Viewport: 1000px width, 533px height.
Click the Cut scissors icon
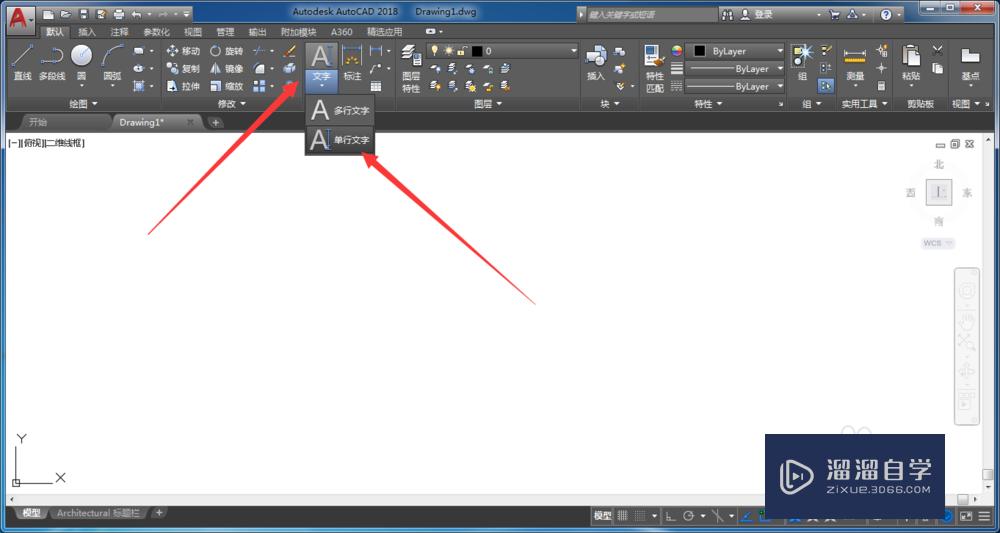click(x=938, y=50)
